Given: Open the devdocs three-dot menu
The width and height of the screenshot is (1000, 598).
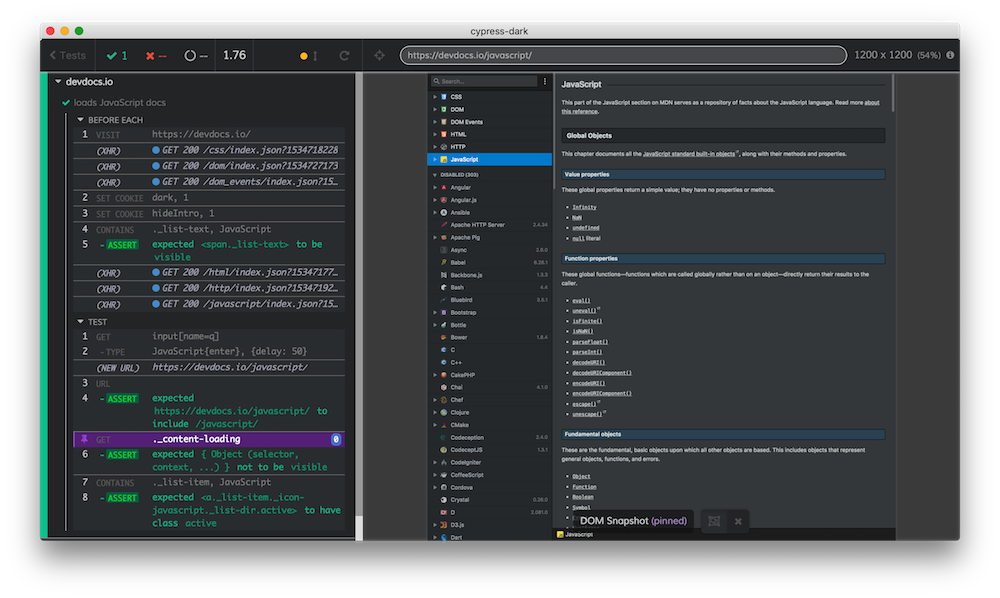Looking at the screenshot, I should pyautogui.click(x=545, y=81).
